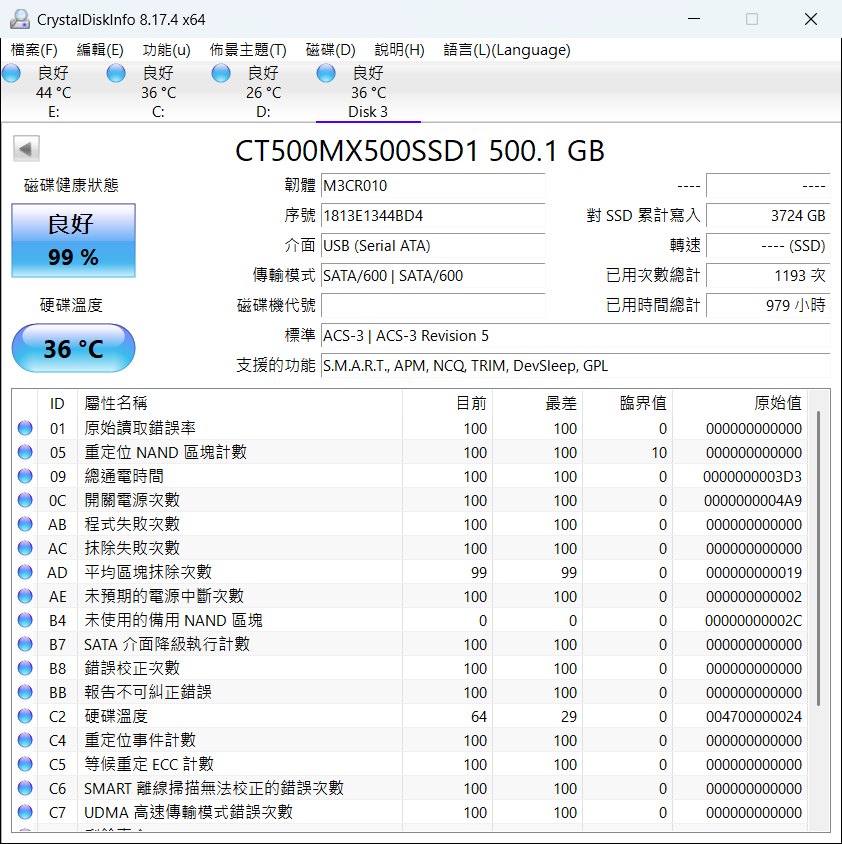Select the Disk 3 tab
The height and width of the screenshot is (844, 842).
point(368,92)
